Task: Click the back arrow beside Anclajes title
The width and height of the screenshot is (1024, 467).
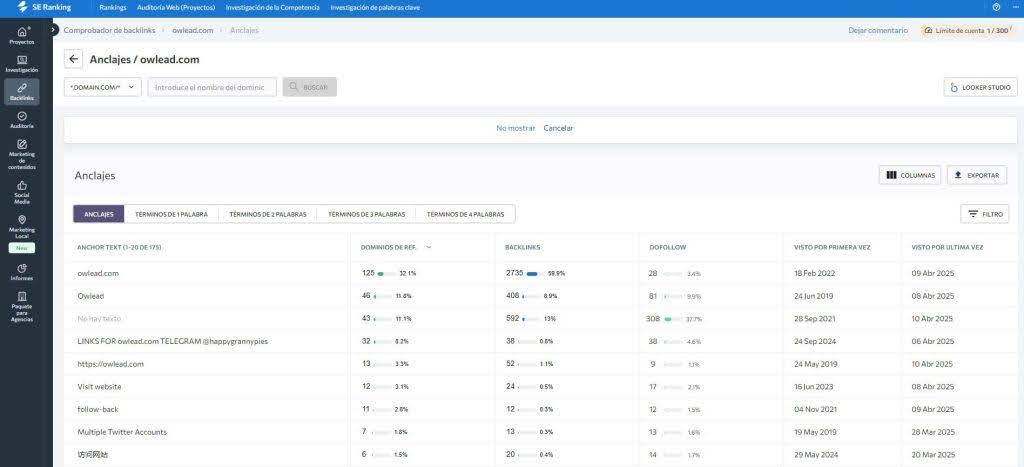Action: (x=73, y=59)
